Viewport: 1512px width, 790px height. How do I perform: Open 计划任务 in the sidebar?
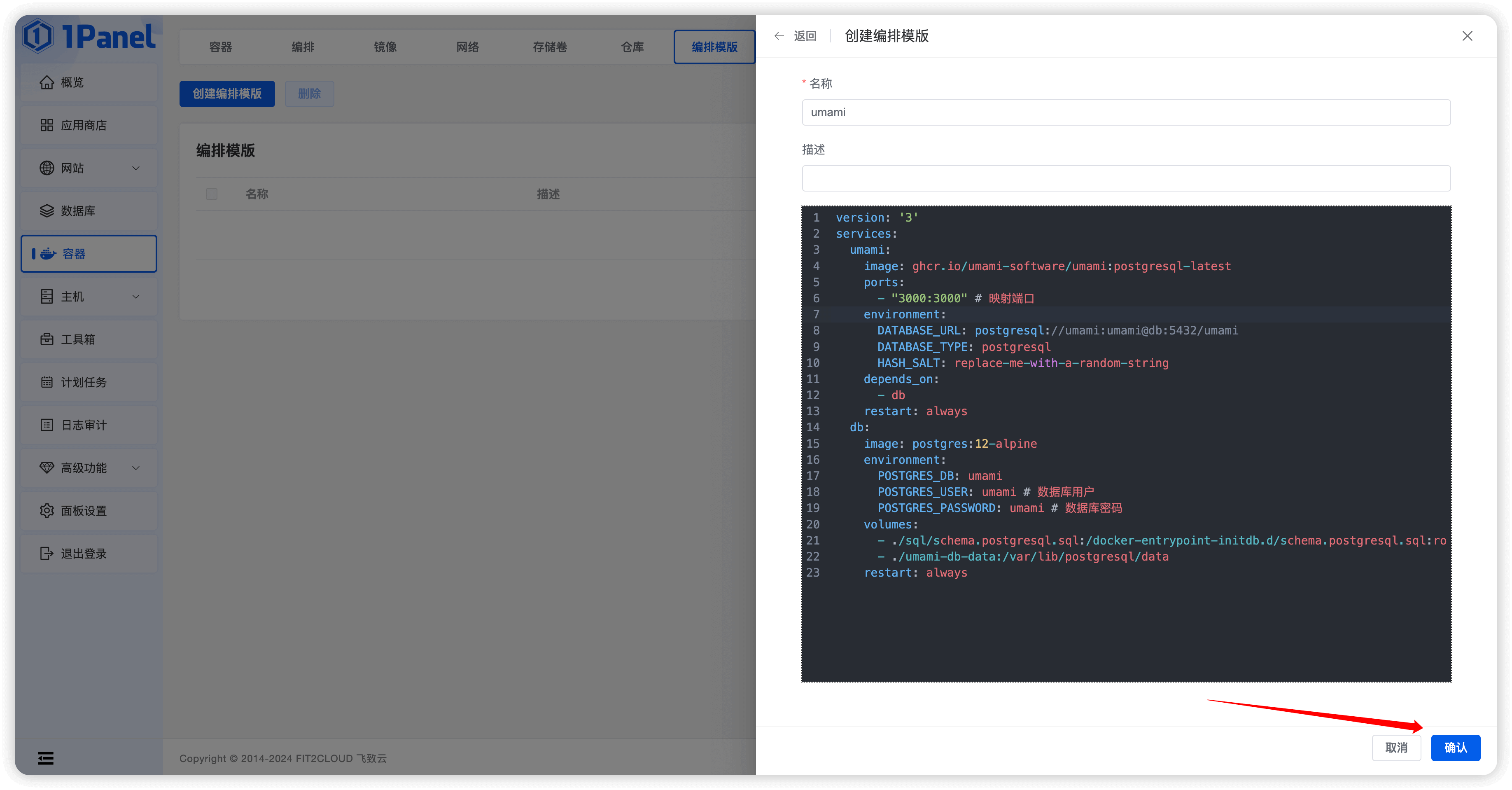coord(89,383)
